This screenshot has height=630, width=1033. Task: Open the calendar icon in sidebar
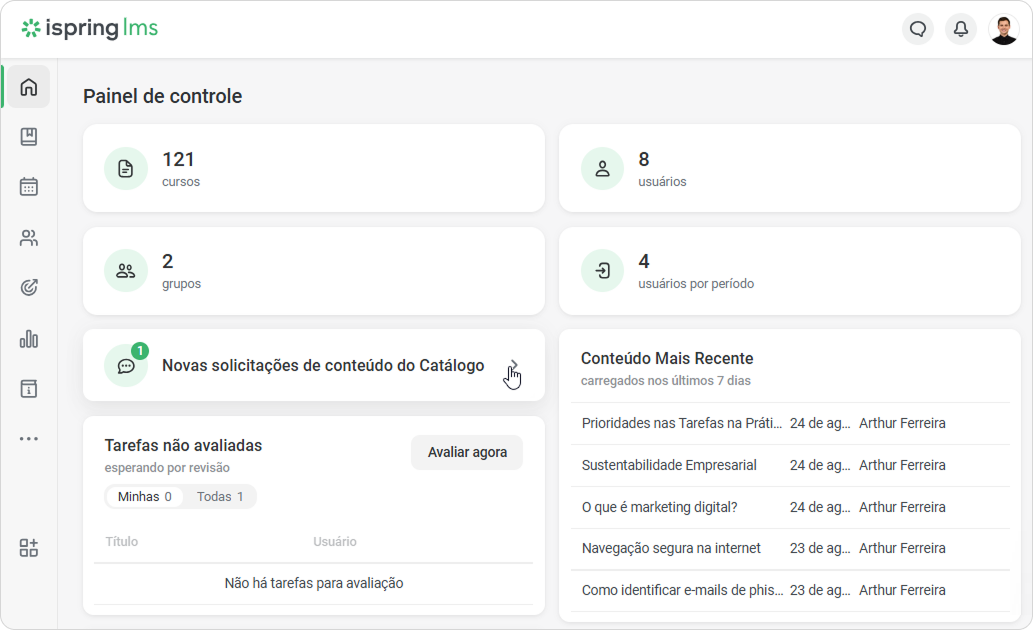coord(28,186)
